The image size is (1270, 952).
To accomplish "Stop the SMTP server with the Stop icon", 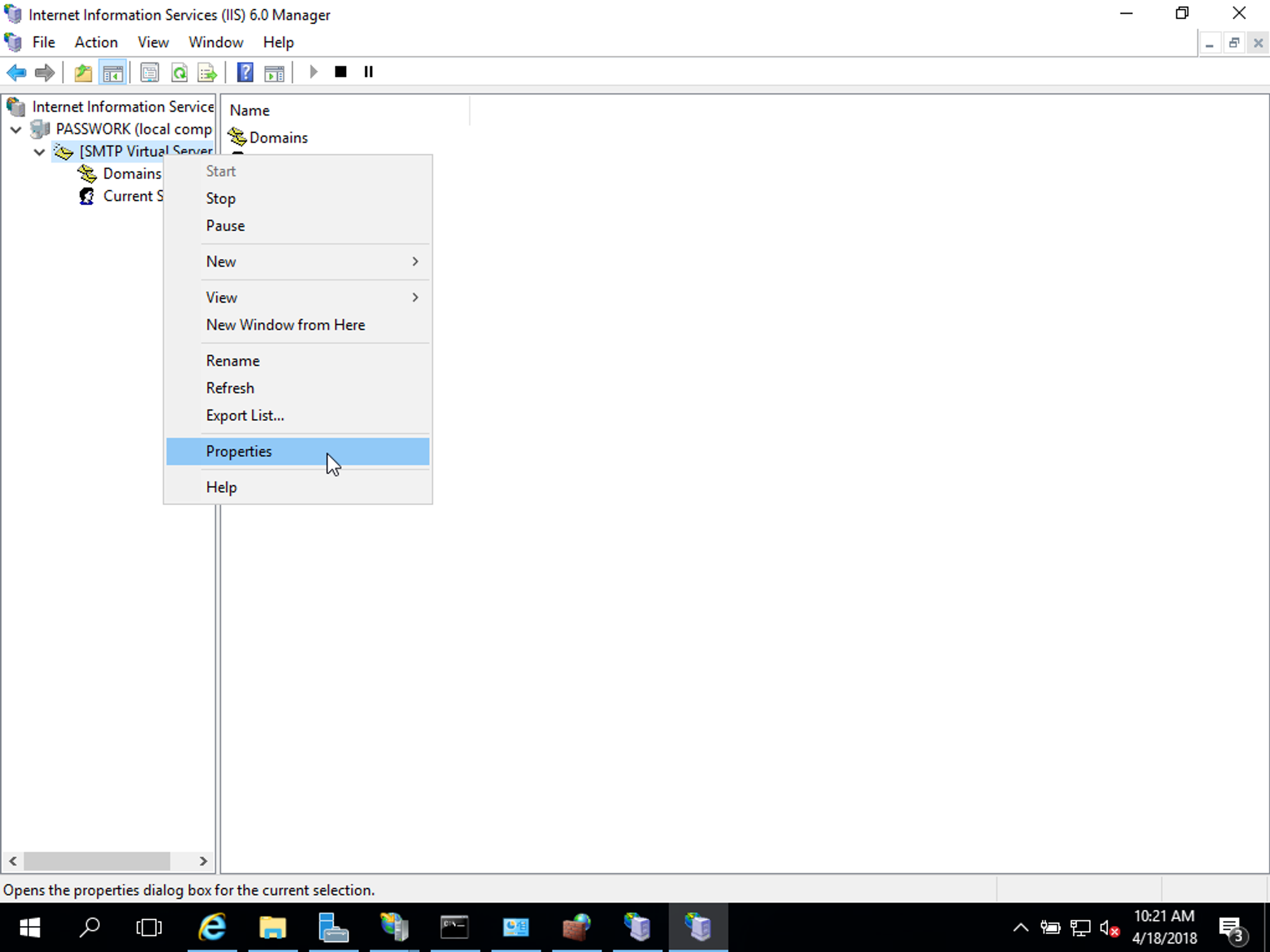I will pos(340,72).
